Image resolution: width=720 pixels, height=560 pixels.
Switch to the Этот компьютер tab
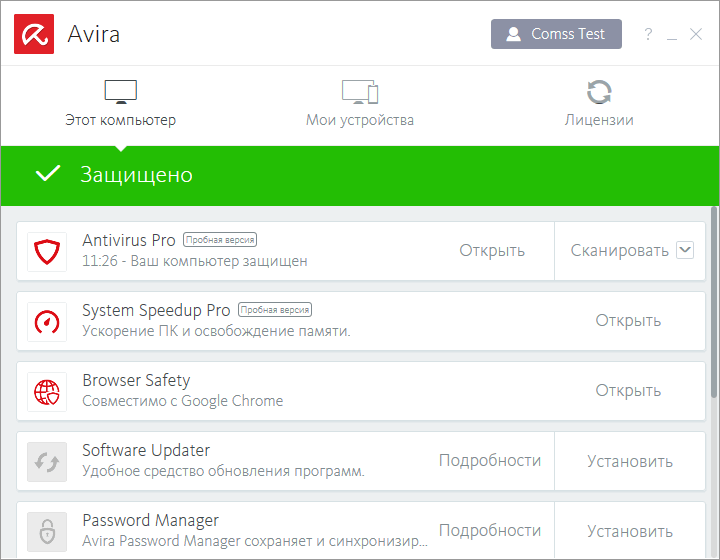(x=120, y=105)
